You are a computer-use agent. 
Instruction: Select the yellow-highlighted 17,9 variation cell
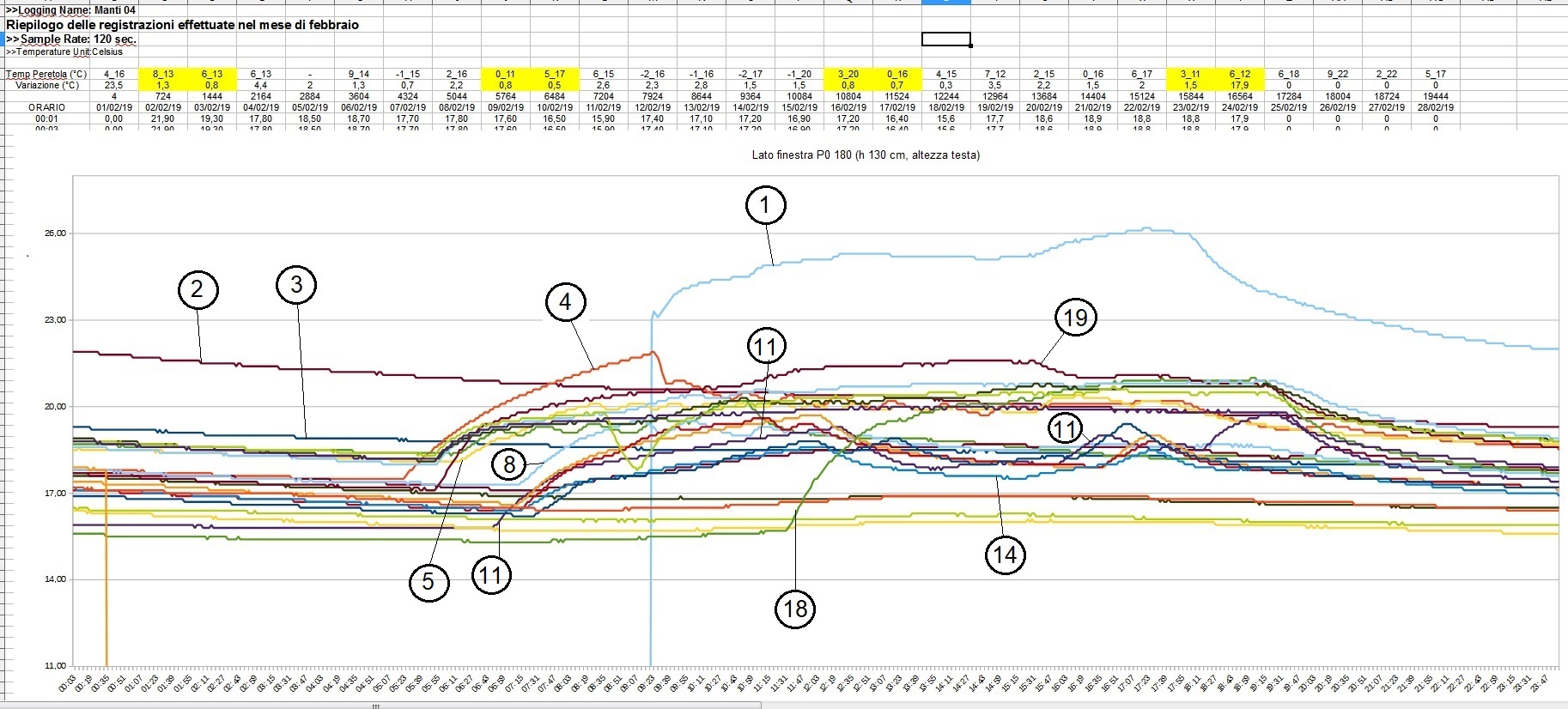click(x=1239, y=85)
